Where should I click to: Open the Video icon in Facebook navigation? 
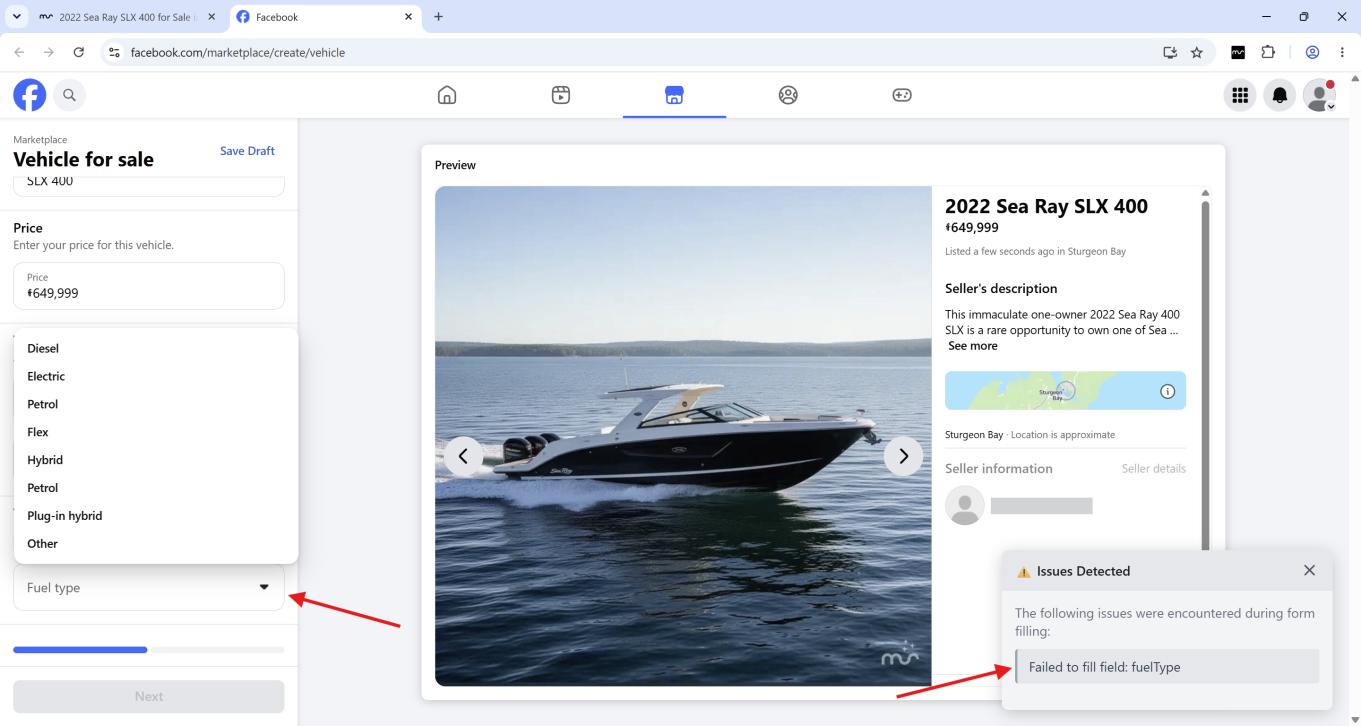coord(561,95)
